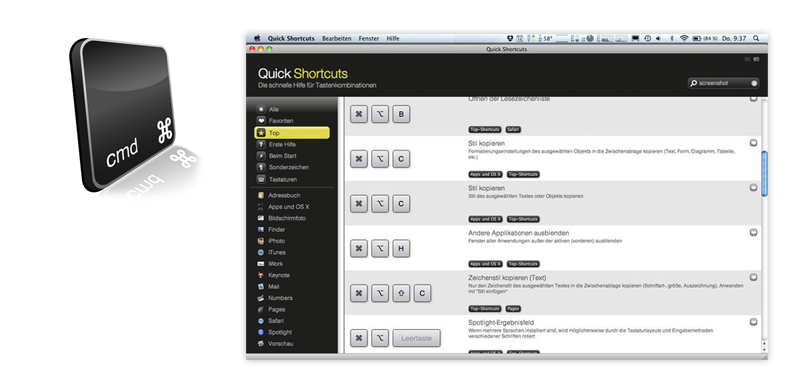Open the Bearbeiten menu
The width and height of the screenshot is (800, 390).
point(337,38)
